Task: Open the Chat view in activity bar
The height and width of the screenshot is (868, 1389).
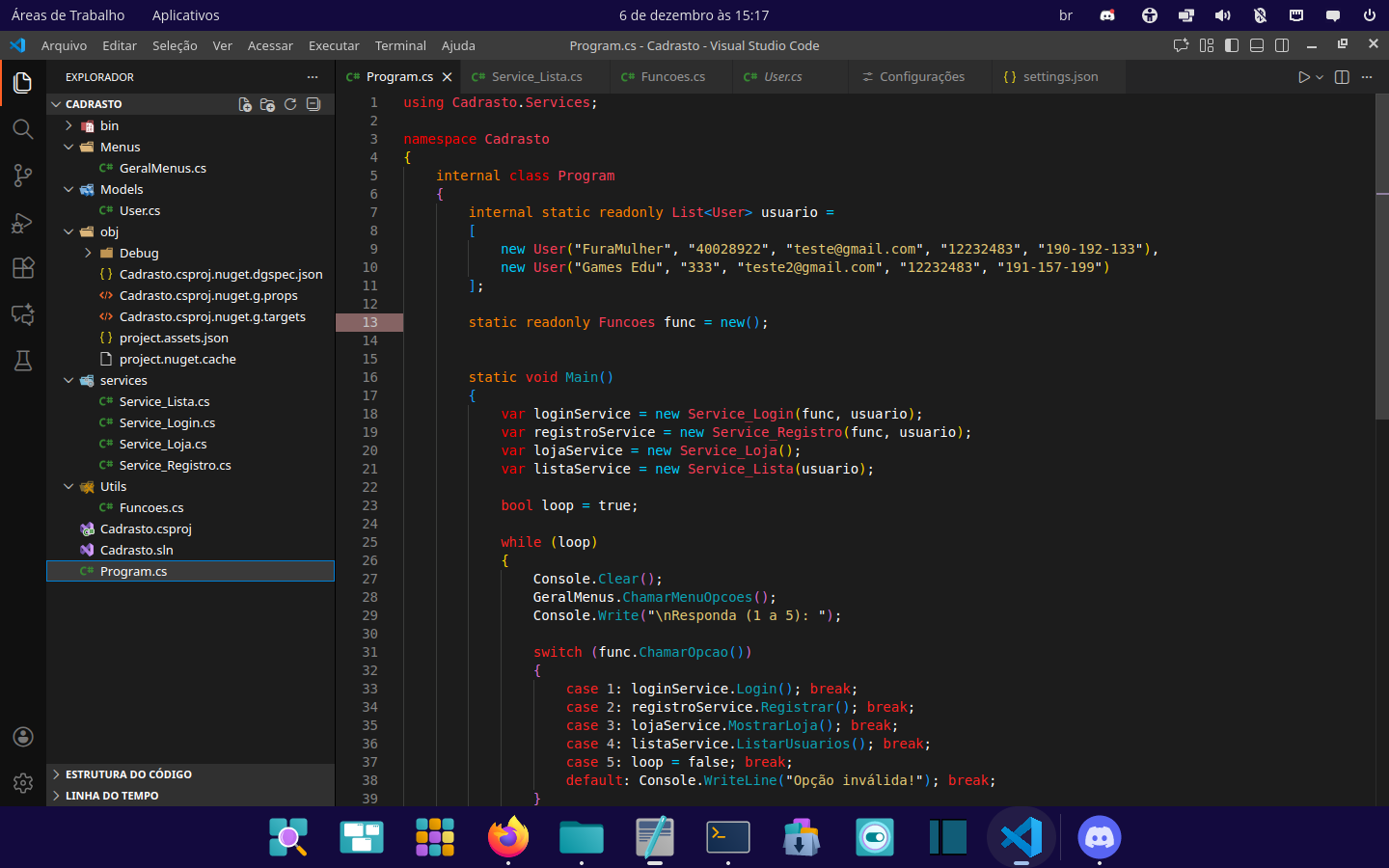Action: [x=23, y=314]
